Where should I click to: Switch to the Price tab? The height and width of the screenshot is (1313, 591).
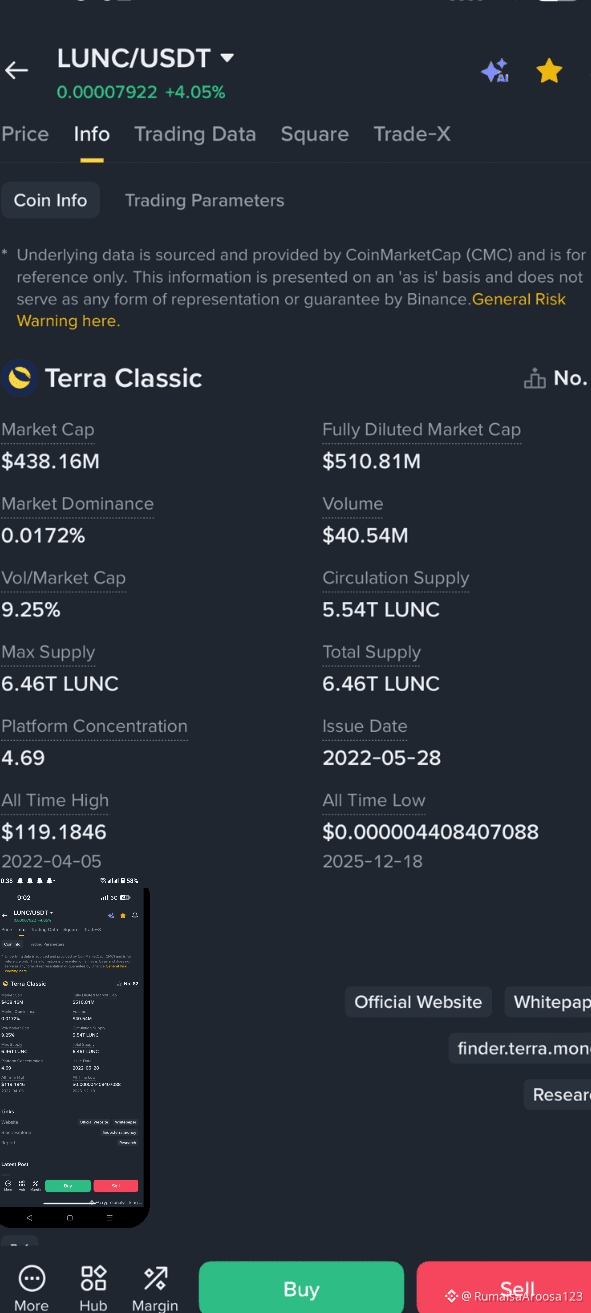pos(25,134)
